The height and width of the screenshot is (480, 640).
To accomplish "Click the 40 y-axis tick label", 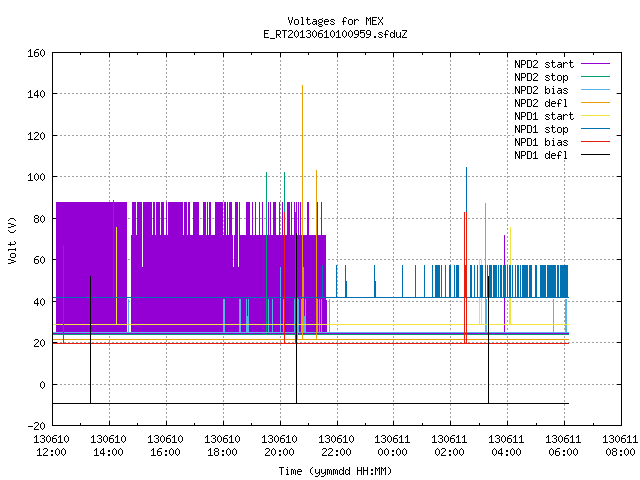I will pyautogui.click(x=39, y=302).
